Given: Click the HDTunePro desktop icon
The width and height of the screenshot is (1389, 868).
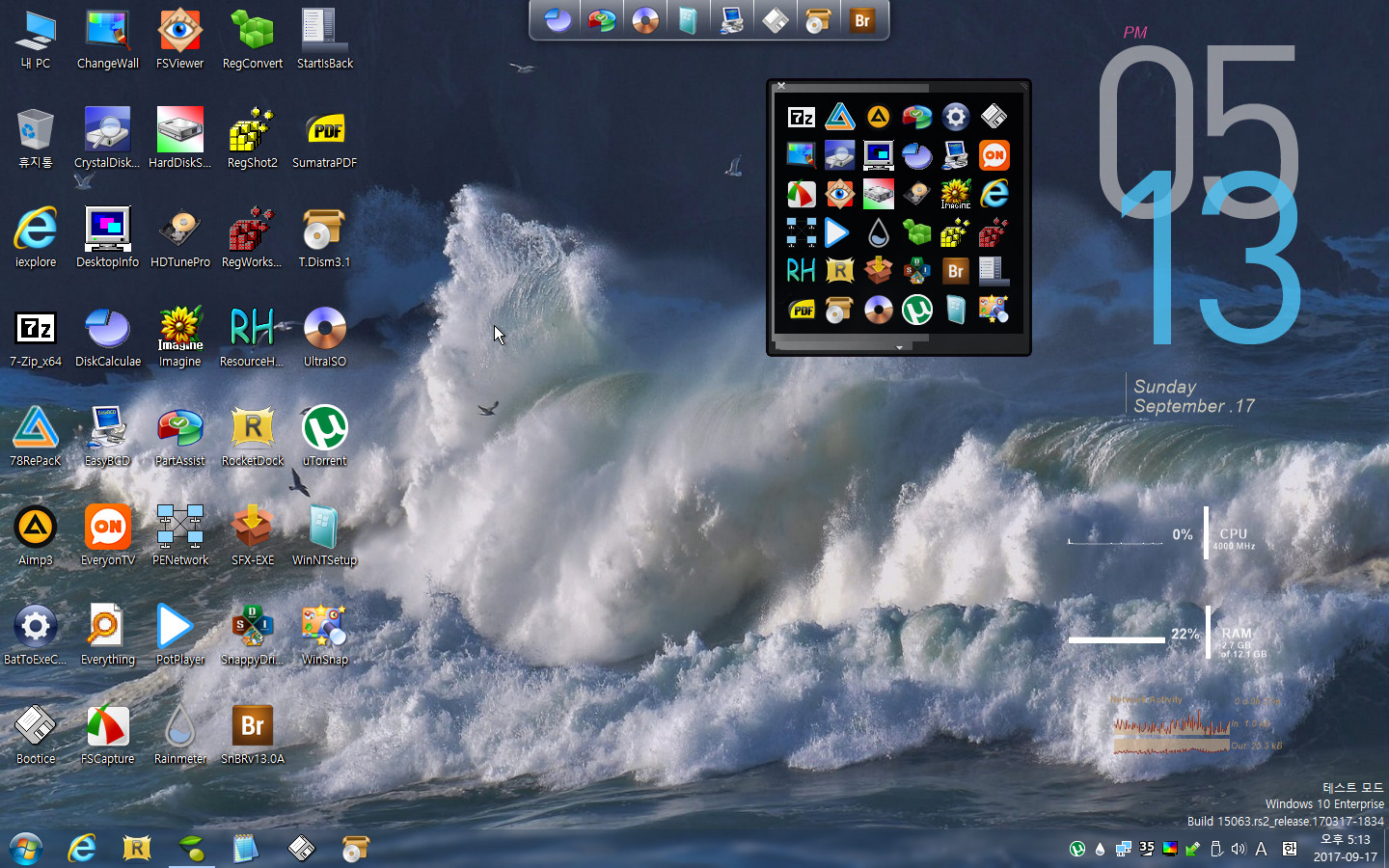Looking at the screenshot, I should coord(180,238).
